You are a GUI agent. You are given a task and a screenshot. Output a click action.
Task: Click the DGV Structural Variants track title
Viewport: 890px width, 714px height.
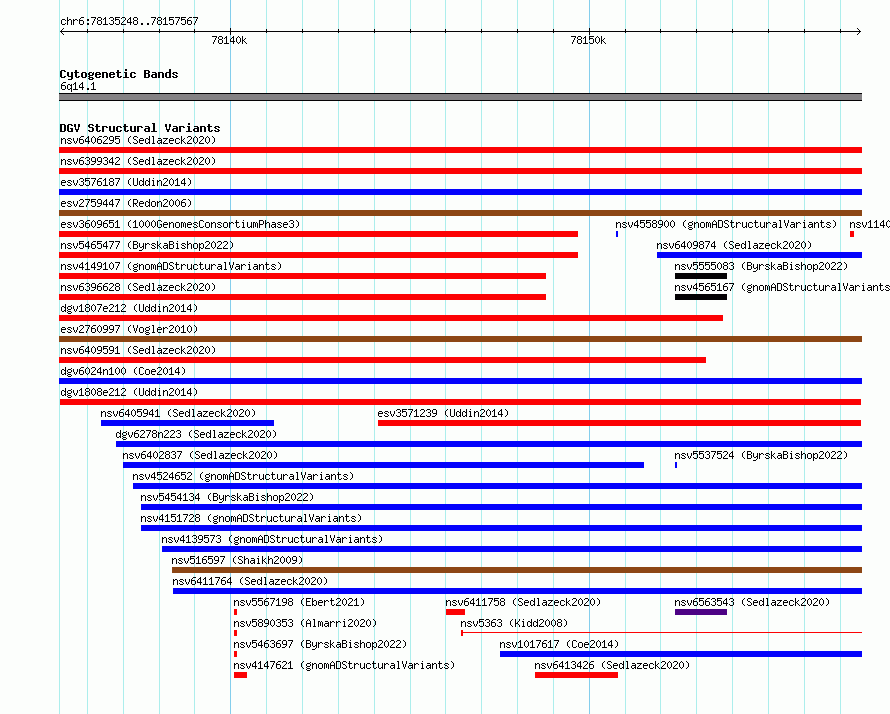140,128
